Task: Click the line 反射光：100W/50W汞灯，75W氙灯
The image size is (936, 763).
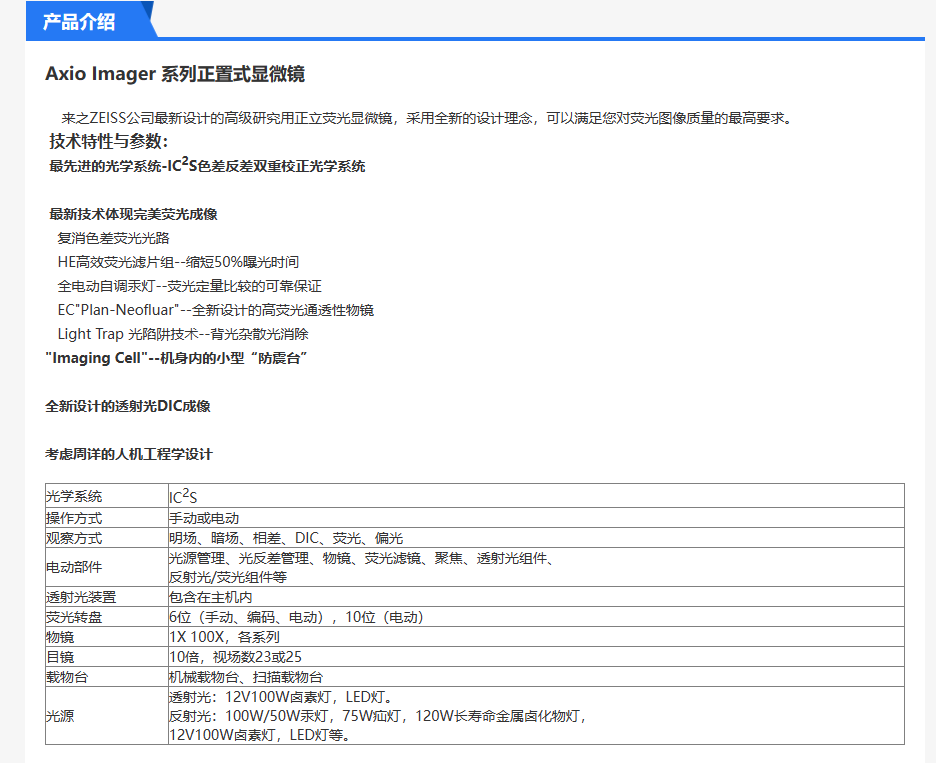Action: pyautogui.click(x=378, y=716)
